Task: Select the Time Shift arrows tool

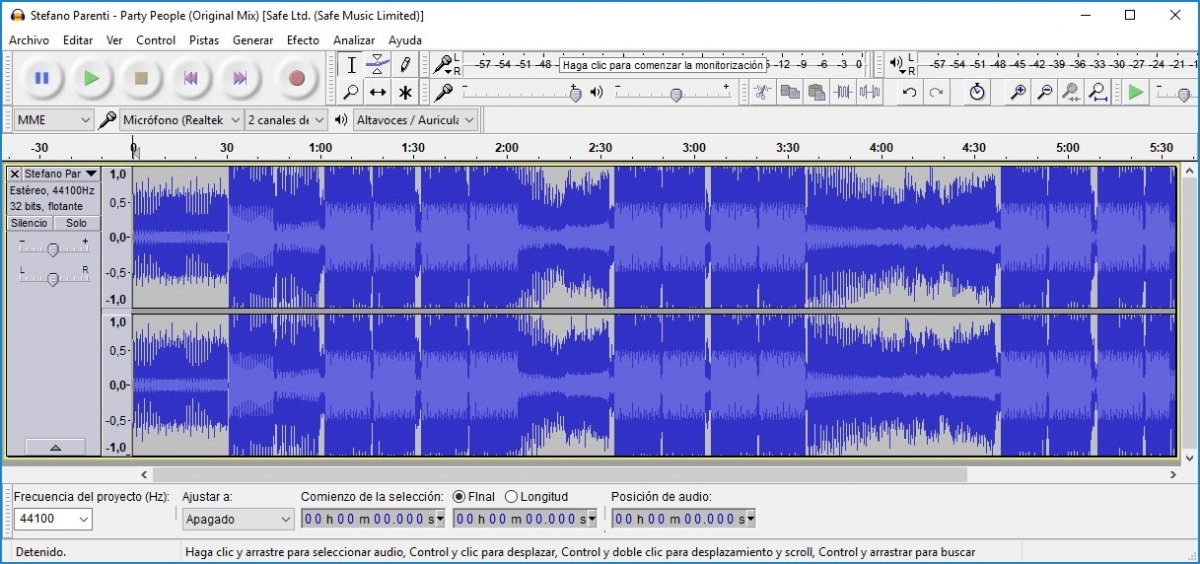Action: (x=377, y=92)
